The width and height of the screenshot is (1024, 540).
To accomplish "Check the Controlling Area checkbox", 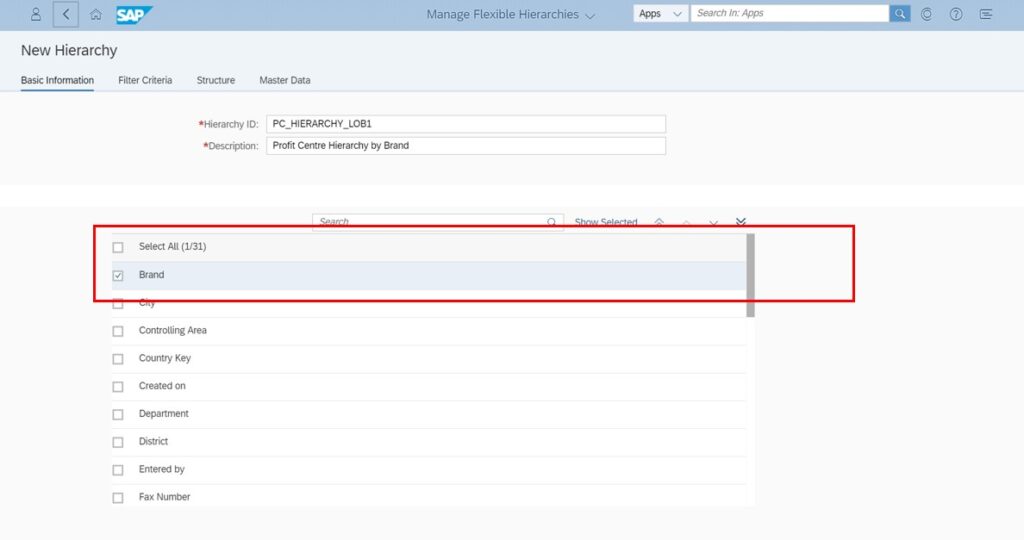I will pos(118,331).
